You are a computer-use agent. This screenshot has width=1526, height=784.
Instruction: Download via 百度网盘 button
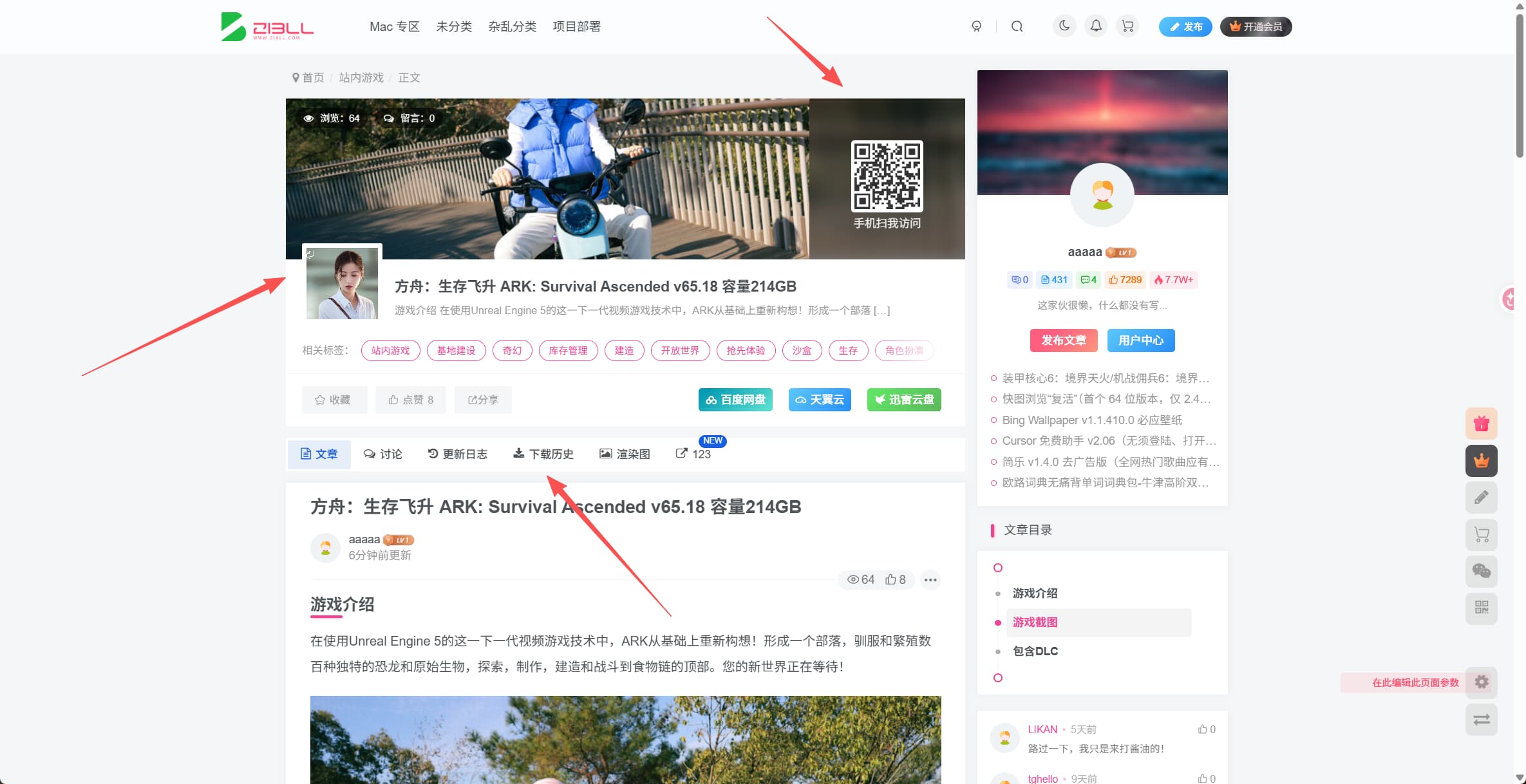pos(735,400)
